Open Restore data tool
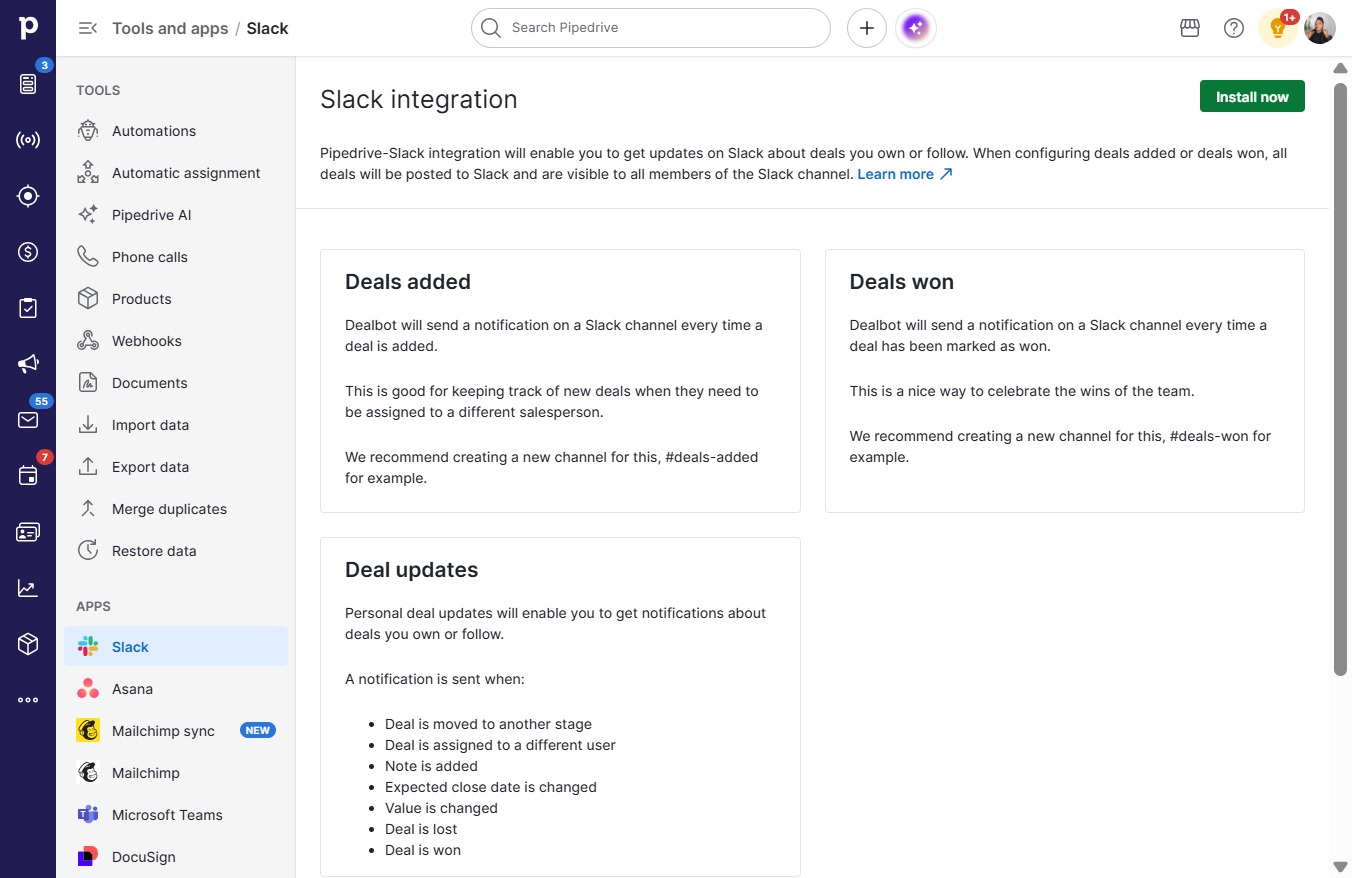1352x878 pixels. click(176, 551)
